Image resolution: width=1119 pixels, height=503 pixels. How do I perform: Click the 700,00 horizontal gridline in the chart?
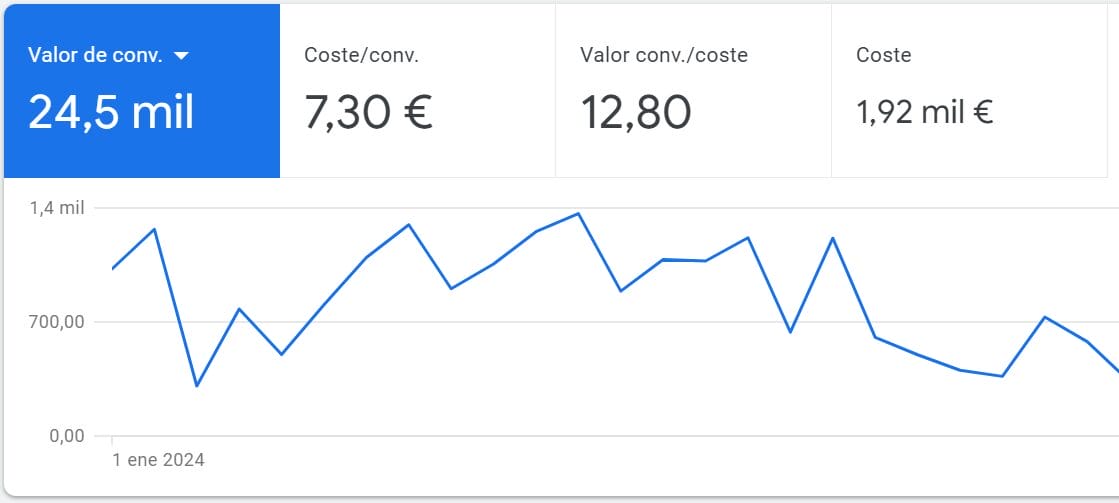click(700, 322)
